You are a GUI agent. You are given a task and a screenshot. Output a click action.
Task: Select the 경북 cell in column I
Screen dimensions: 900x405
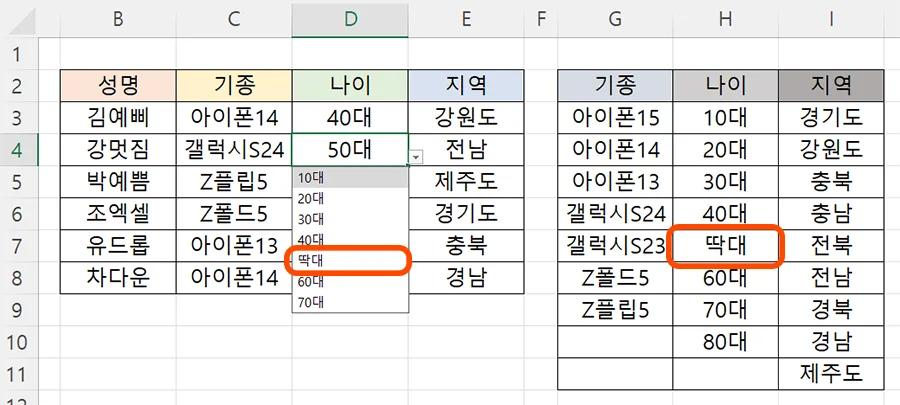pos(831,310)
